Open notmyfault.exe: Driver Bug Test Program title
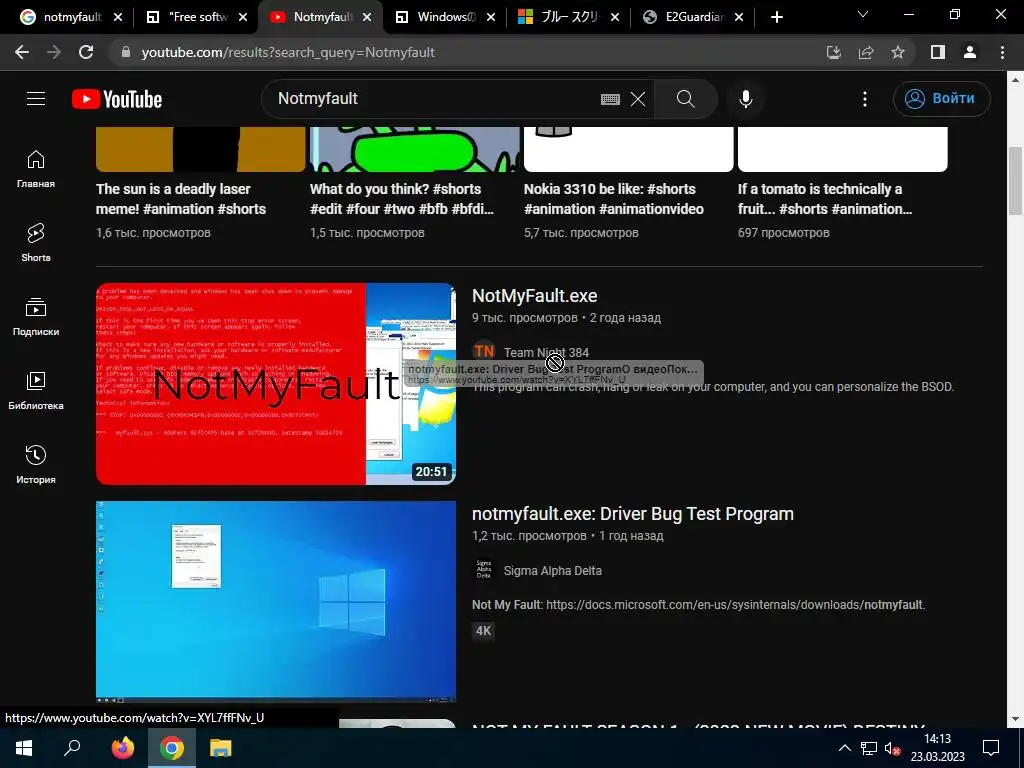Viewport: 1024px width, 768px height. click(633, 514)
